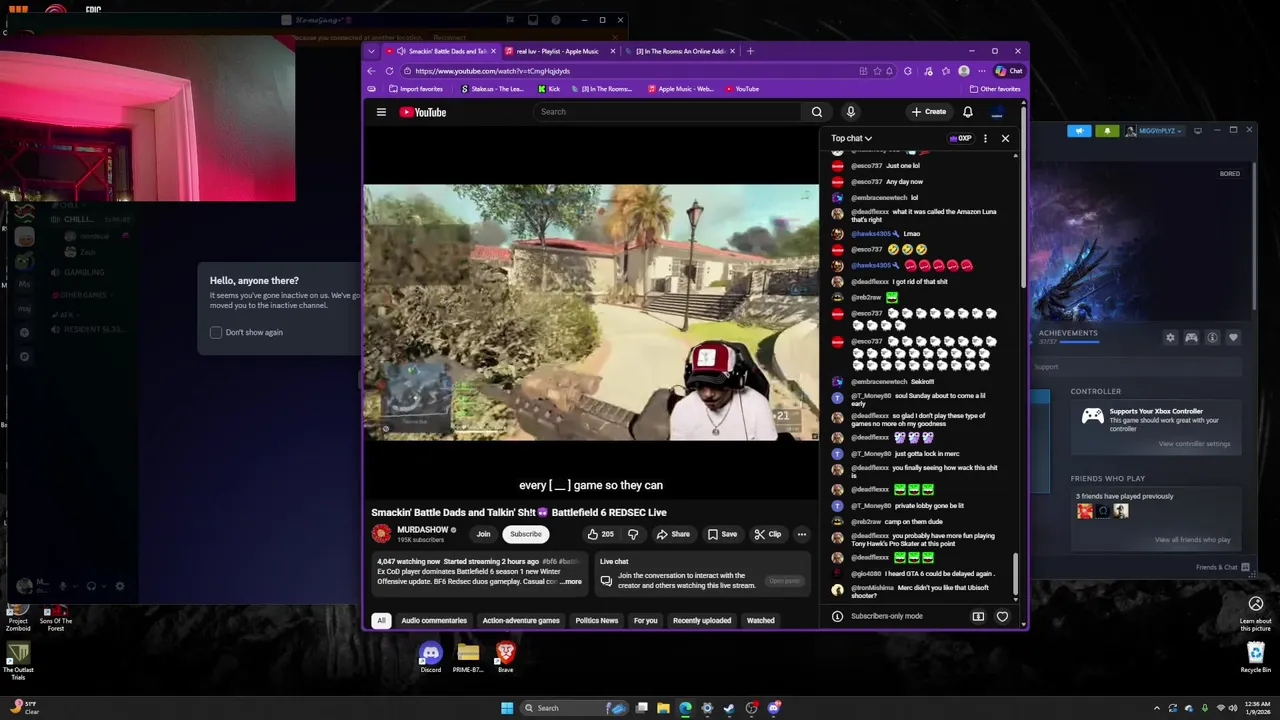Send a heart reaction in live chat
Viewport: 1280px width, 720px height.
(1002, 616)
